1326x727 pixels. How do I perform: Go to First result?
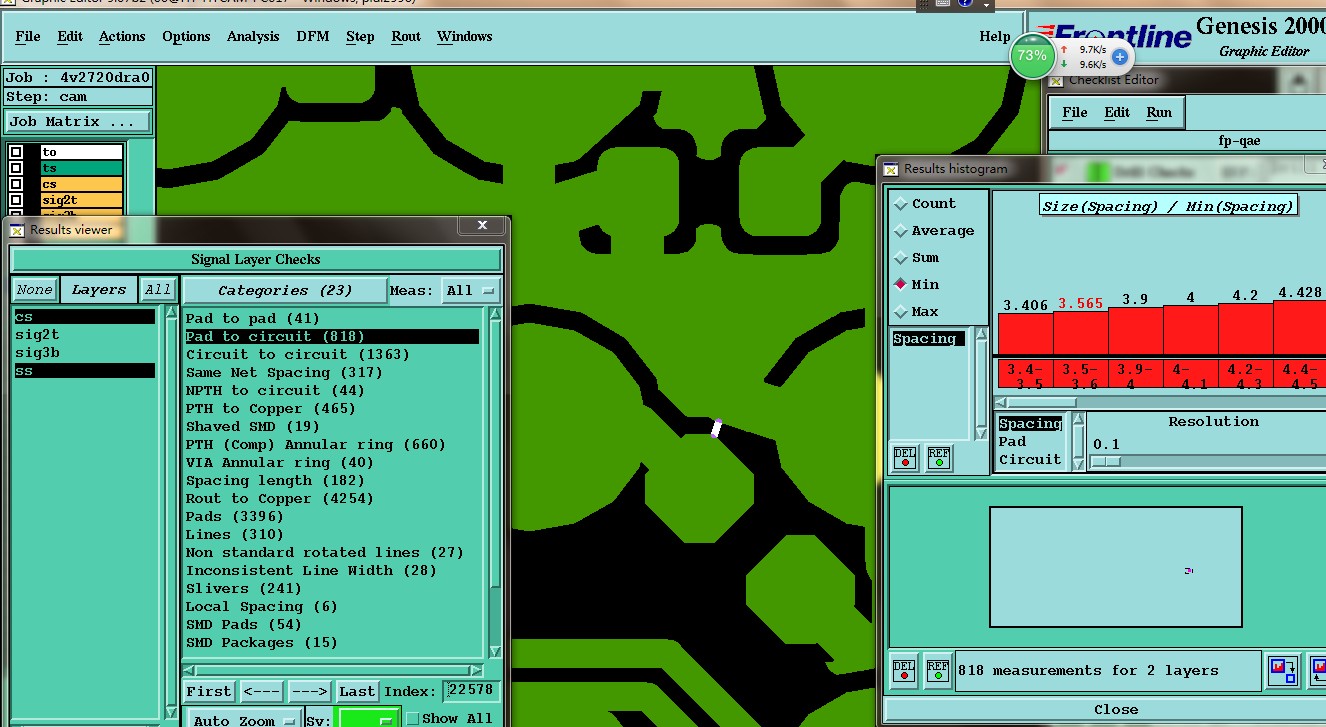[209, 692]
